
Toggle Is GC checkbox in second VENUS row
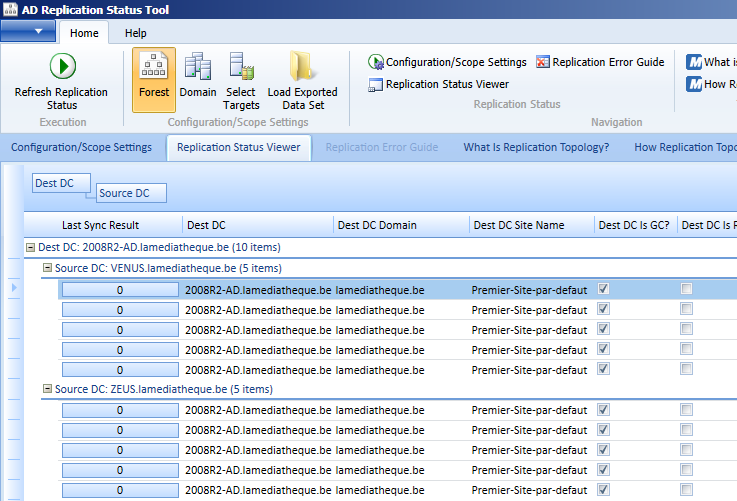pos(604,309)
